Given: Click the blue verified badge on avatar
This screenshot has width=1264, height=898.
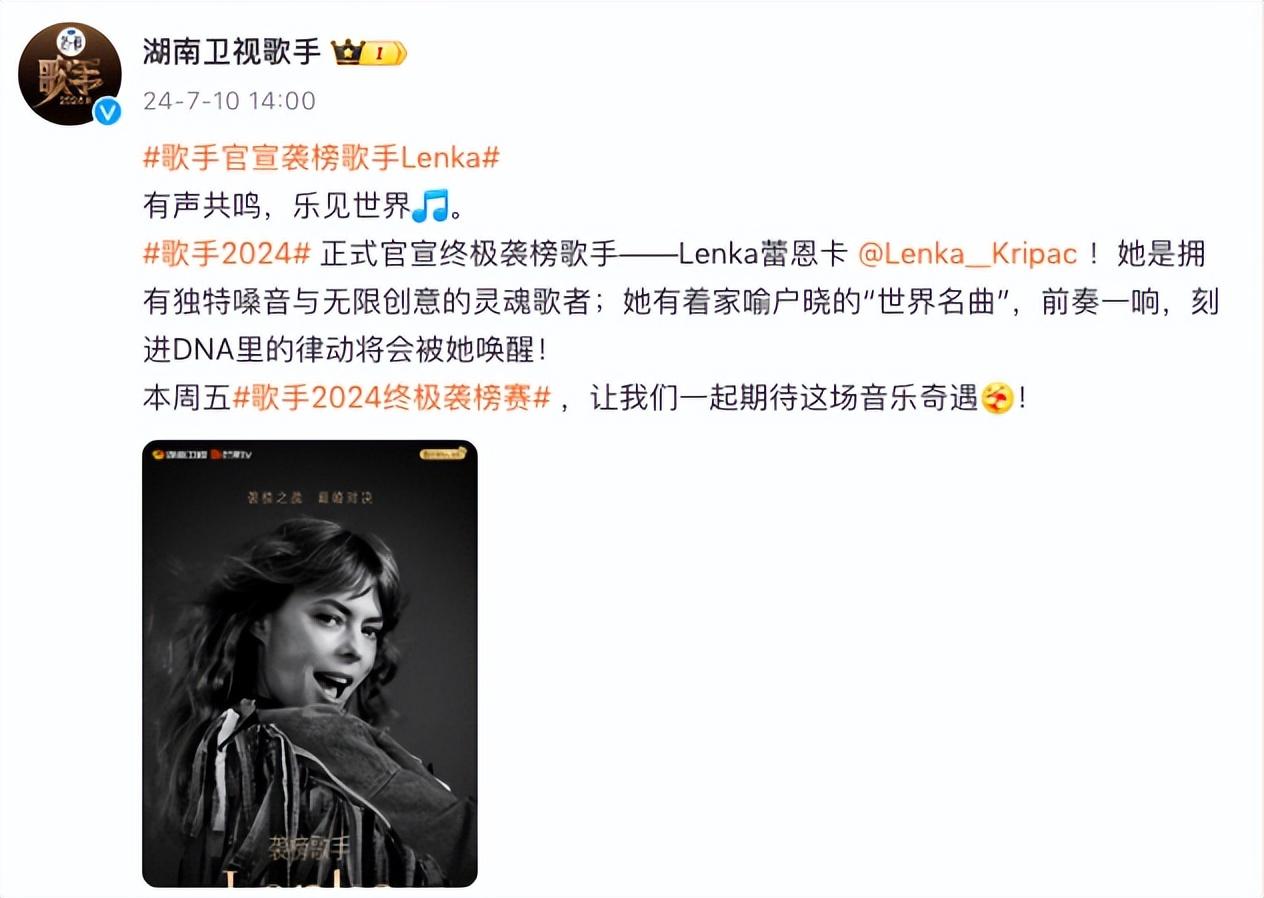Looking at the screenshot, I should coord(107,112).
